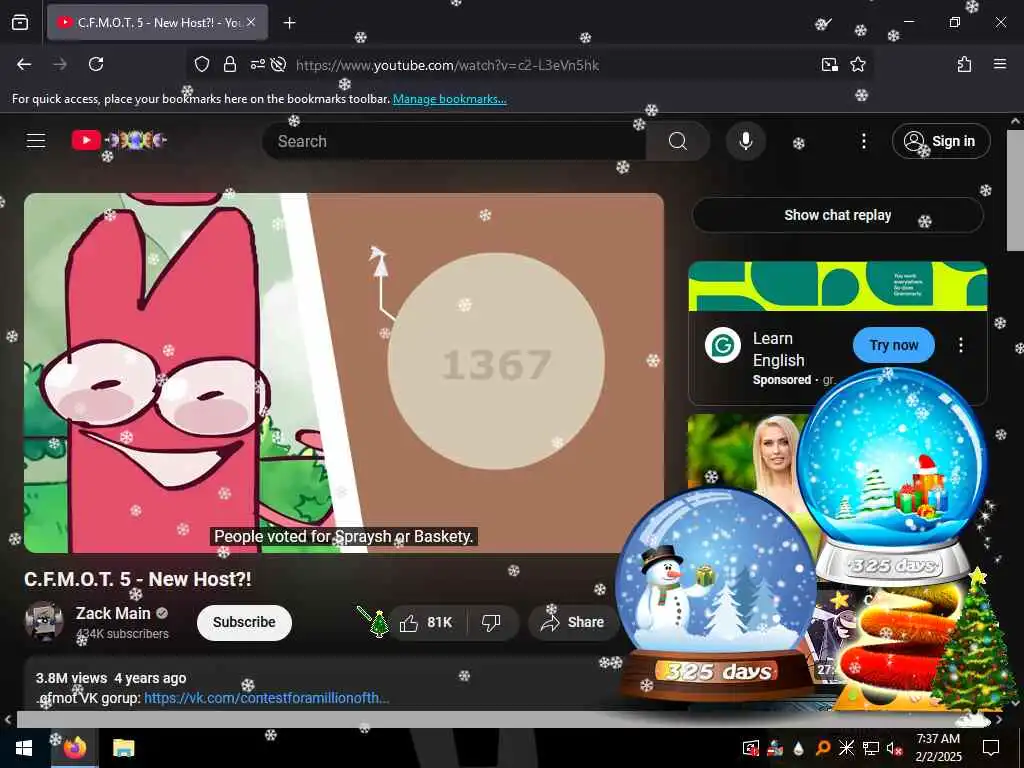Open Manage bookmarks link
This screenshot has height=768, width=1024.
(x=449, y=99)
